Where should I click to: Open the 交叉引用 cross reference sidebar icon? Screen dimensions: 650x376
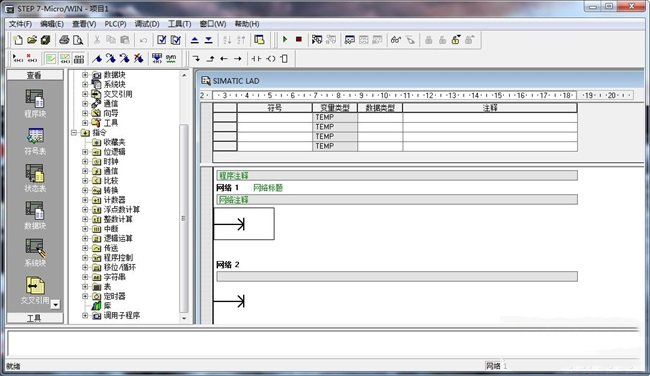coord(35,290)
